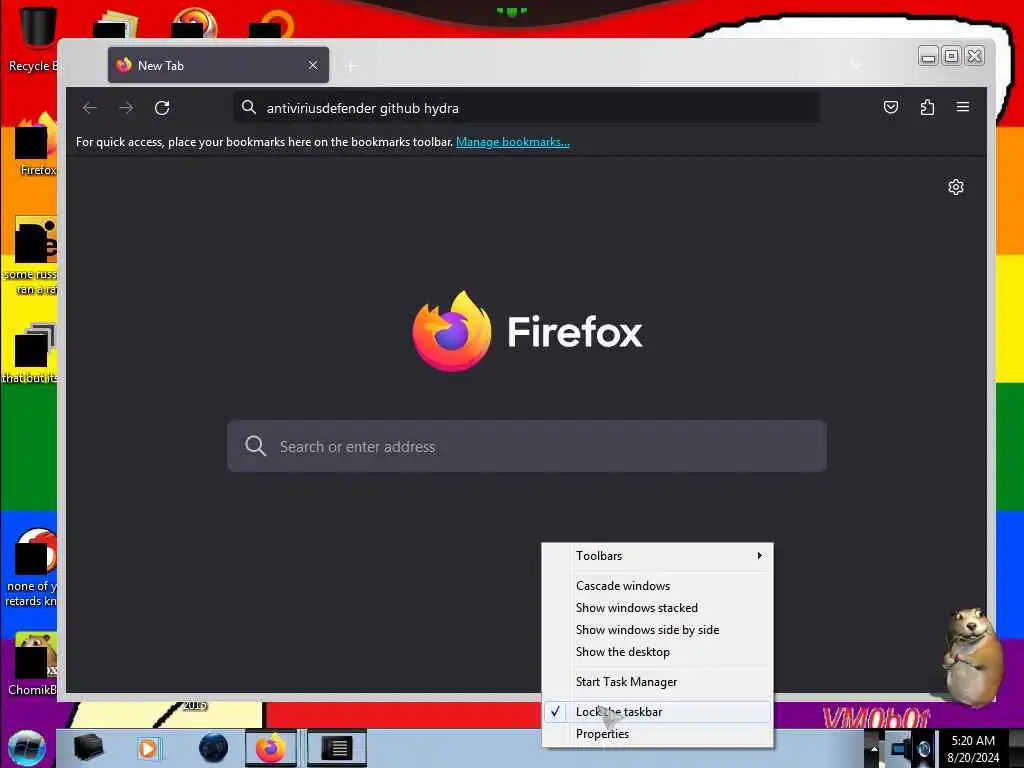Click the clock showing 5:20 AM
The height and width of the screenshot is (768, 1024).
coord(973,749)
